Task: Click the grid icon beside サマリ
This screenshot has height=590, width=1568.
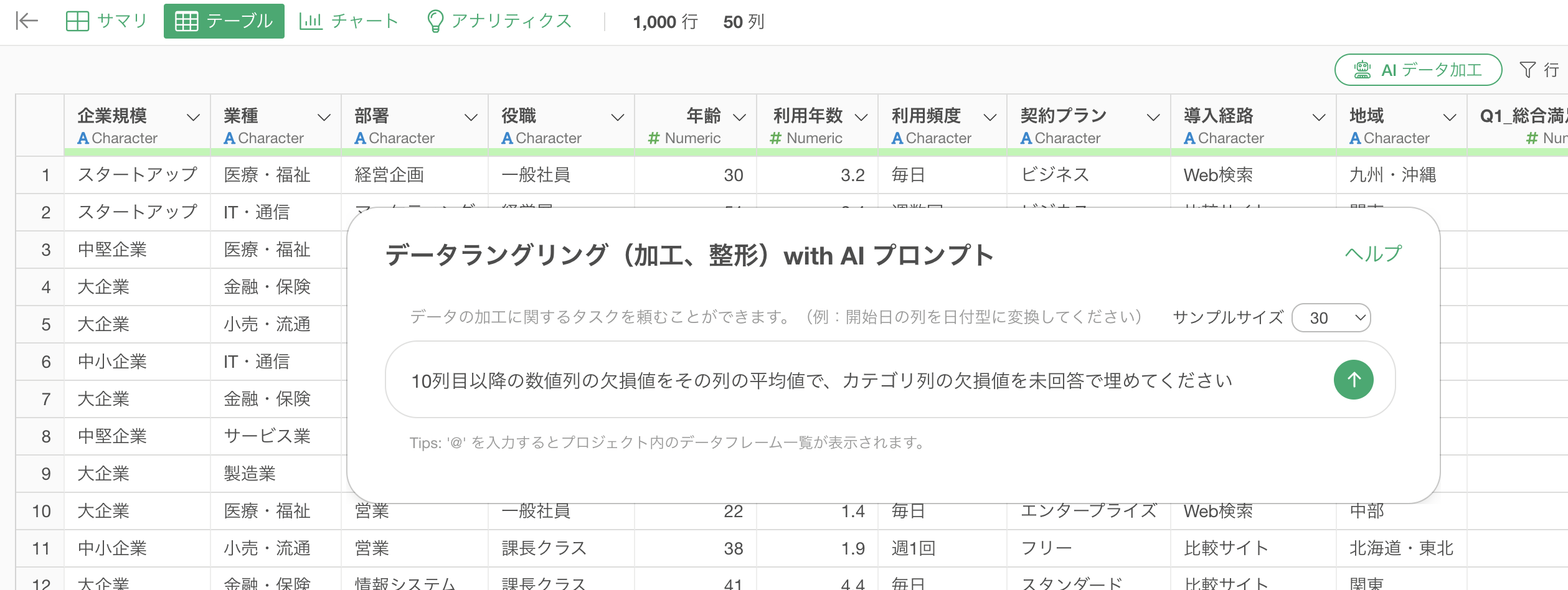Action: [77, 21]
